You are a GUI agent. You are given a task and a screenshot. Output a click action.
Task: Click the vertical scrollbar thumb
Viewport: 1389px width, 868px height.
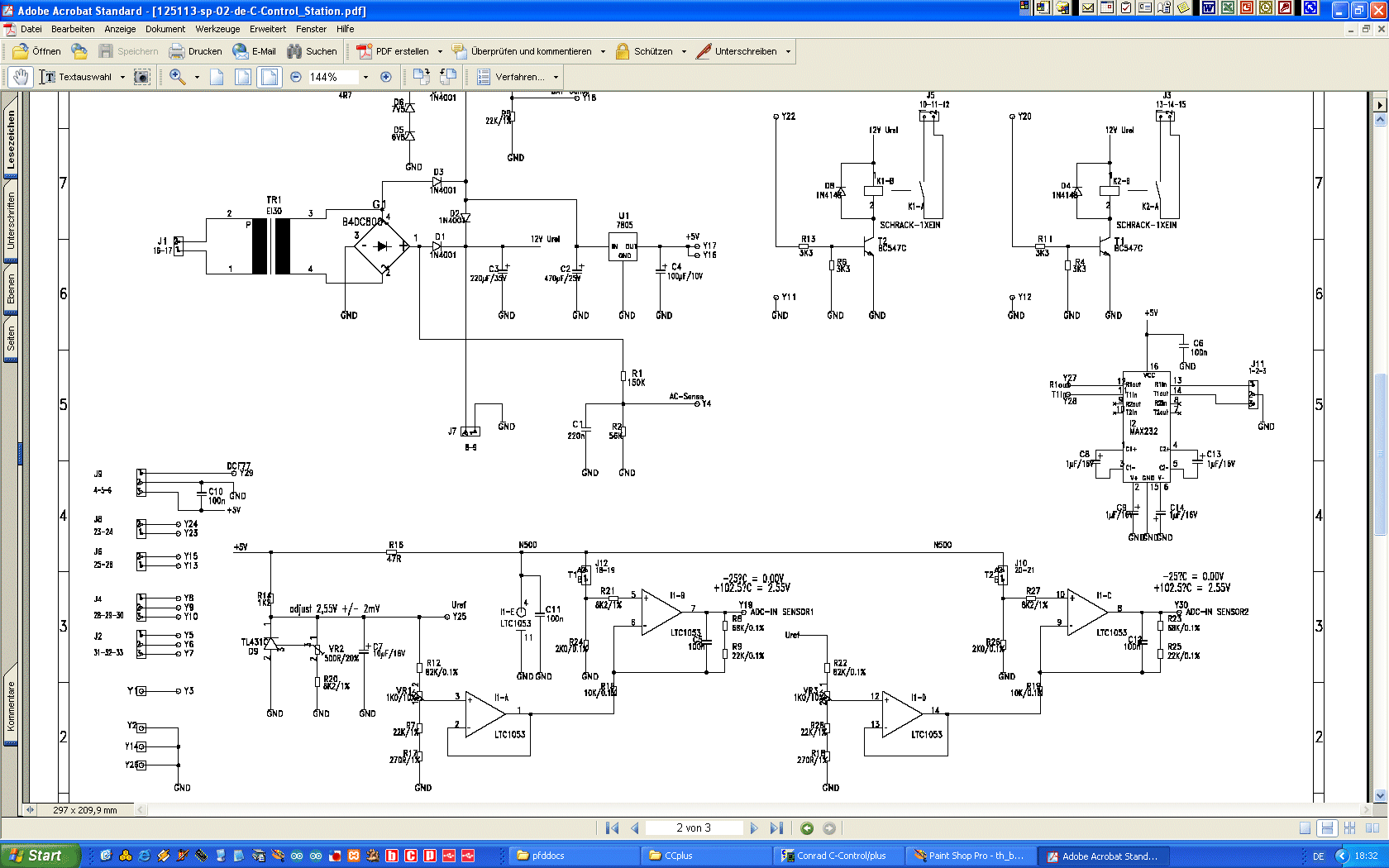click(x=1380, y=454)
